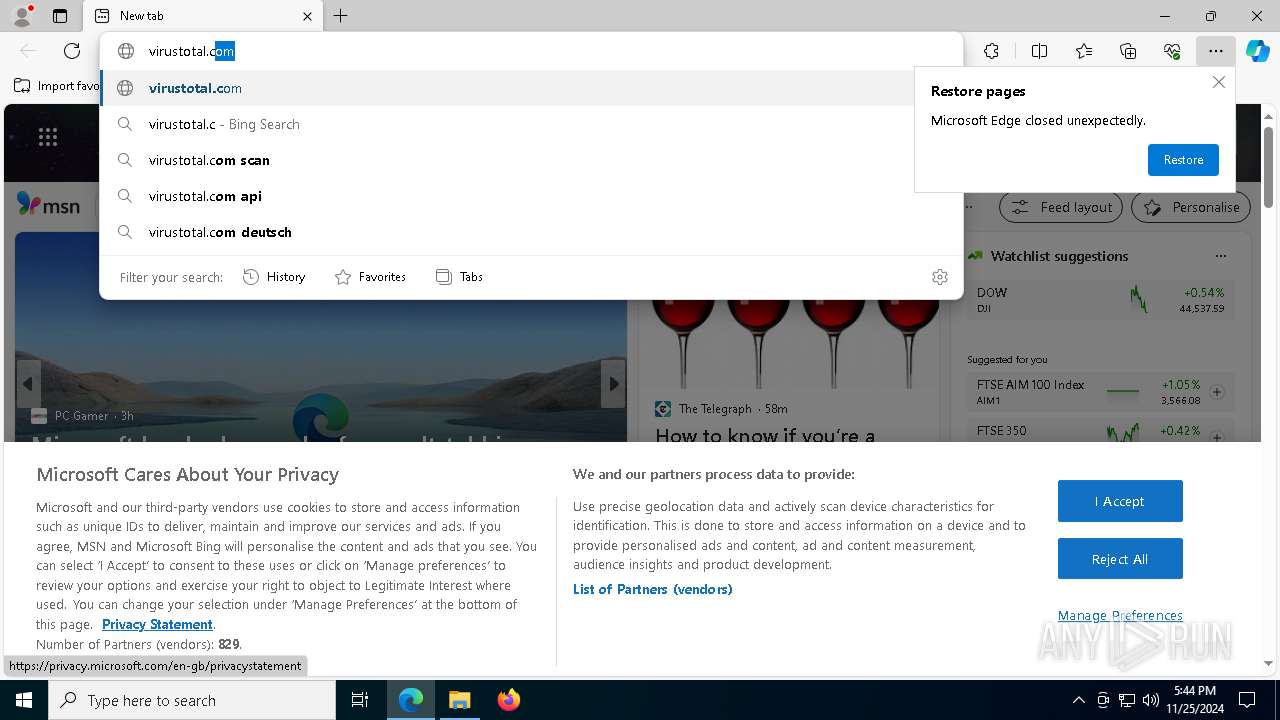This screenshot has width=1280, height=720.
Task: Choose 'virustotal.com deutsch' suggestion
Action: (531, 232)
